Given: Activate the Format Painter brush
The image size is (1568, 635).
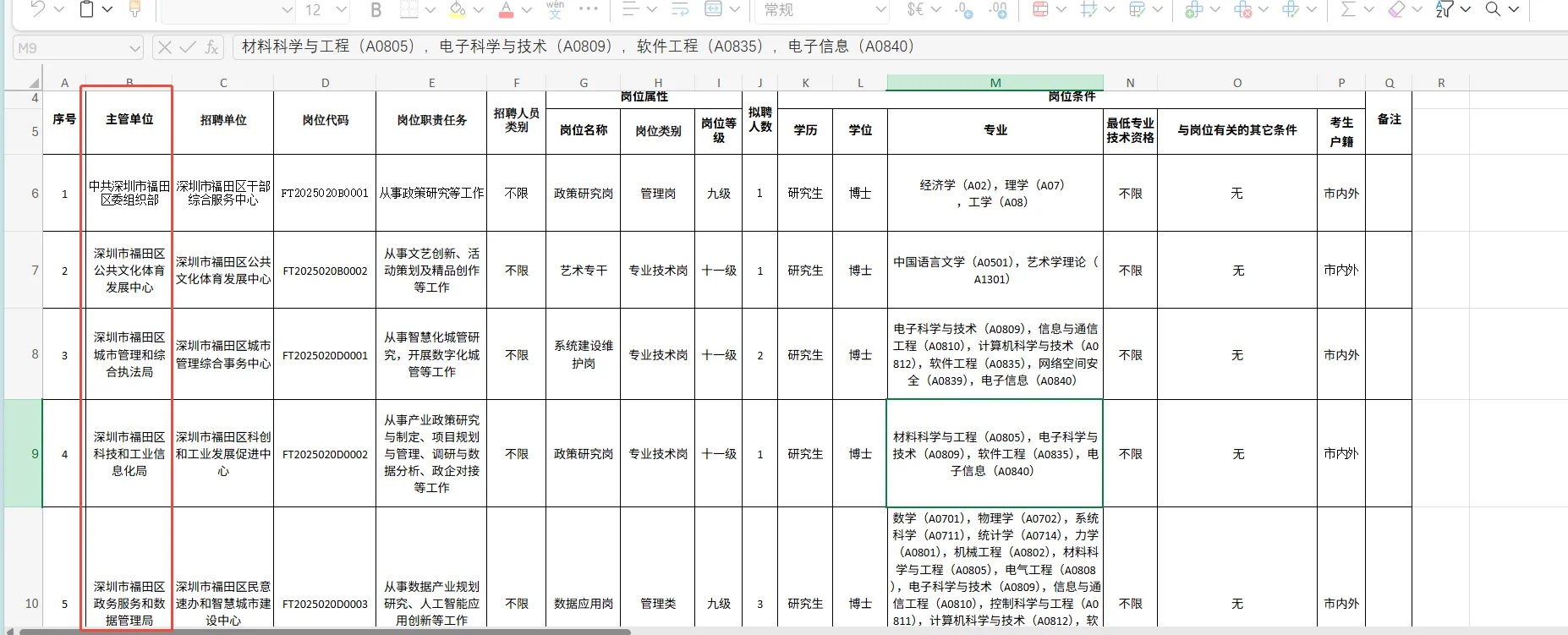Looking at the screenshot, I should (134, 9).
